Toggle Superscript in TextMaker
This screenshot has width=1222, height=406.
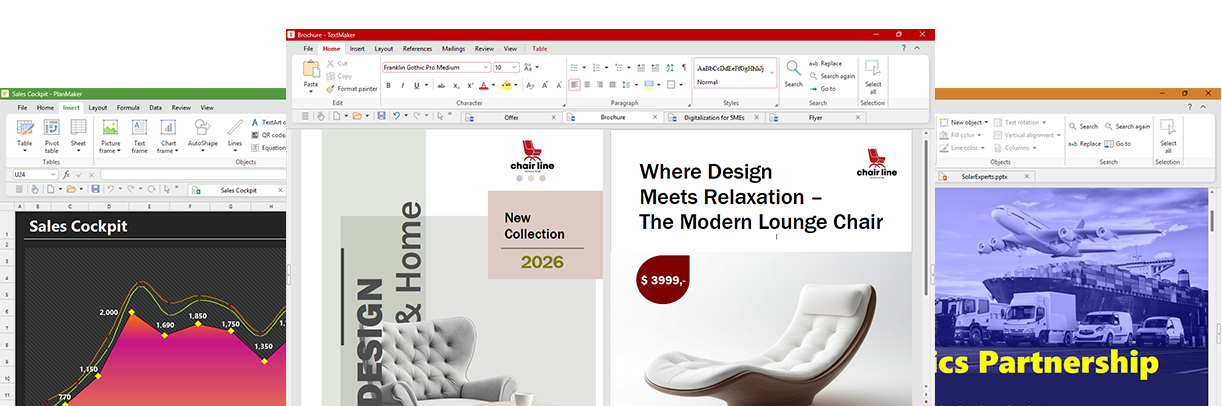469,86
